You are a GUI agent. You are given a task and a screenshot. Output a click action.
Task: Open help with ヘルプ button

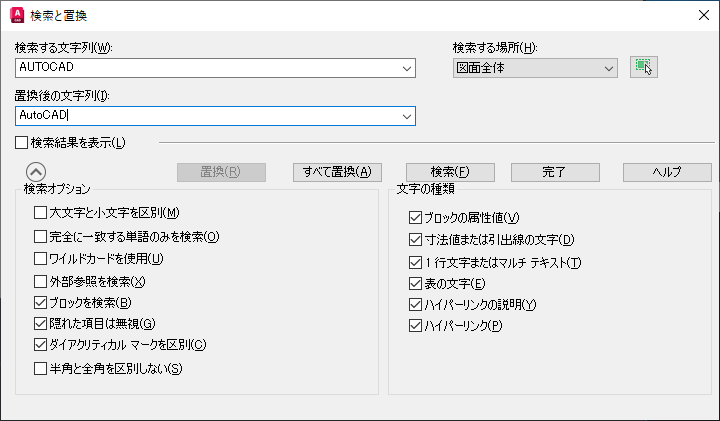(667, 172)
